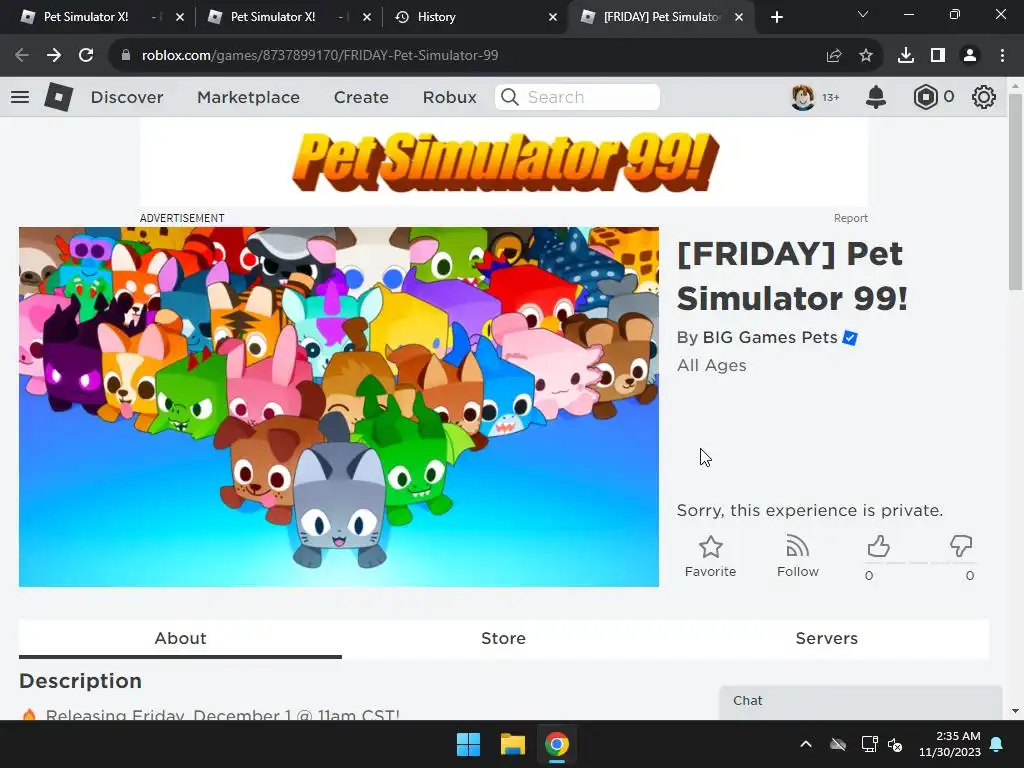The width and height of the screenshot is (1024, 768).
Task: Open the Roblox settings gear
Action: coord(984,97)
